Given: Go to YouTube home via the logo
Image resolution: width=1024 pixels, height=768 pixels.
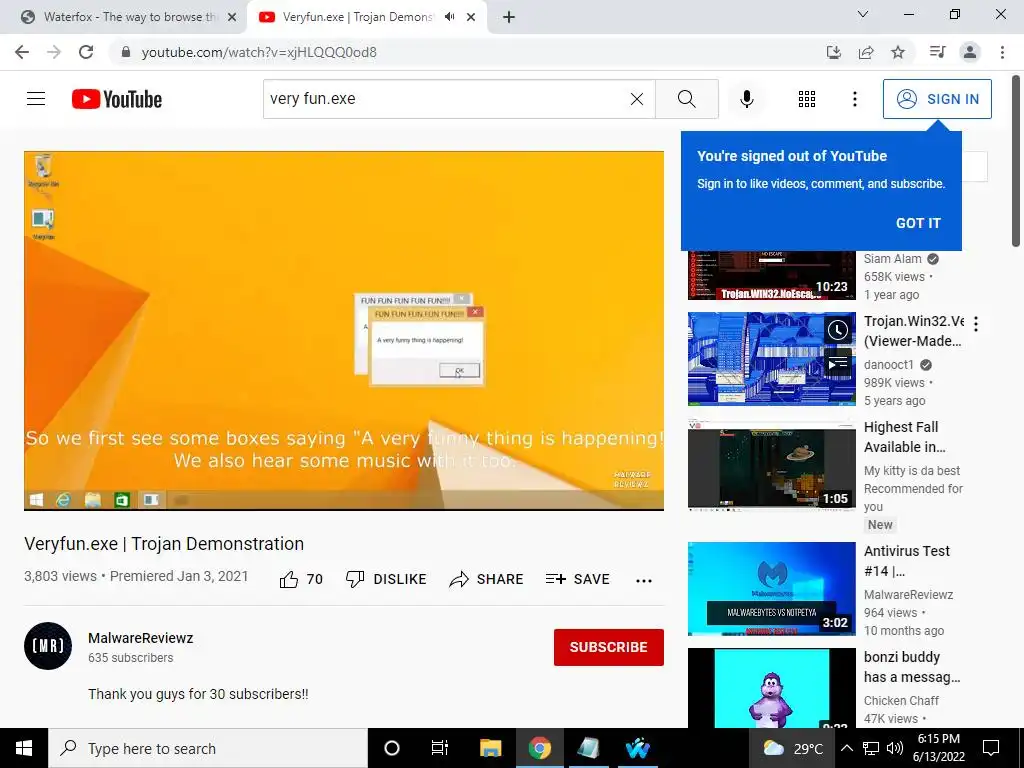Looking at the screenshot, I should pyautogui.click(x=117, y=99).
